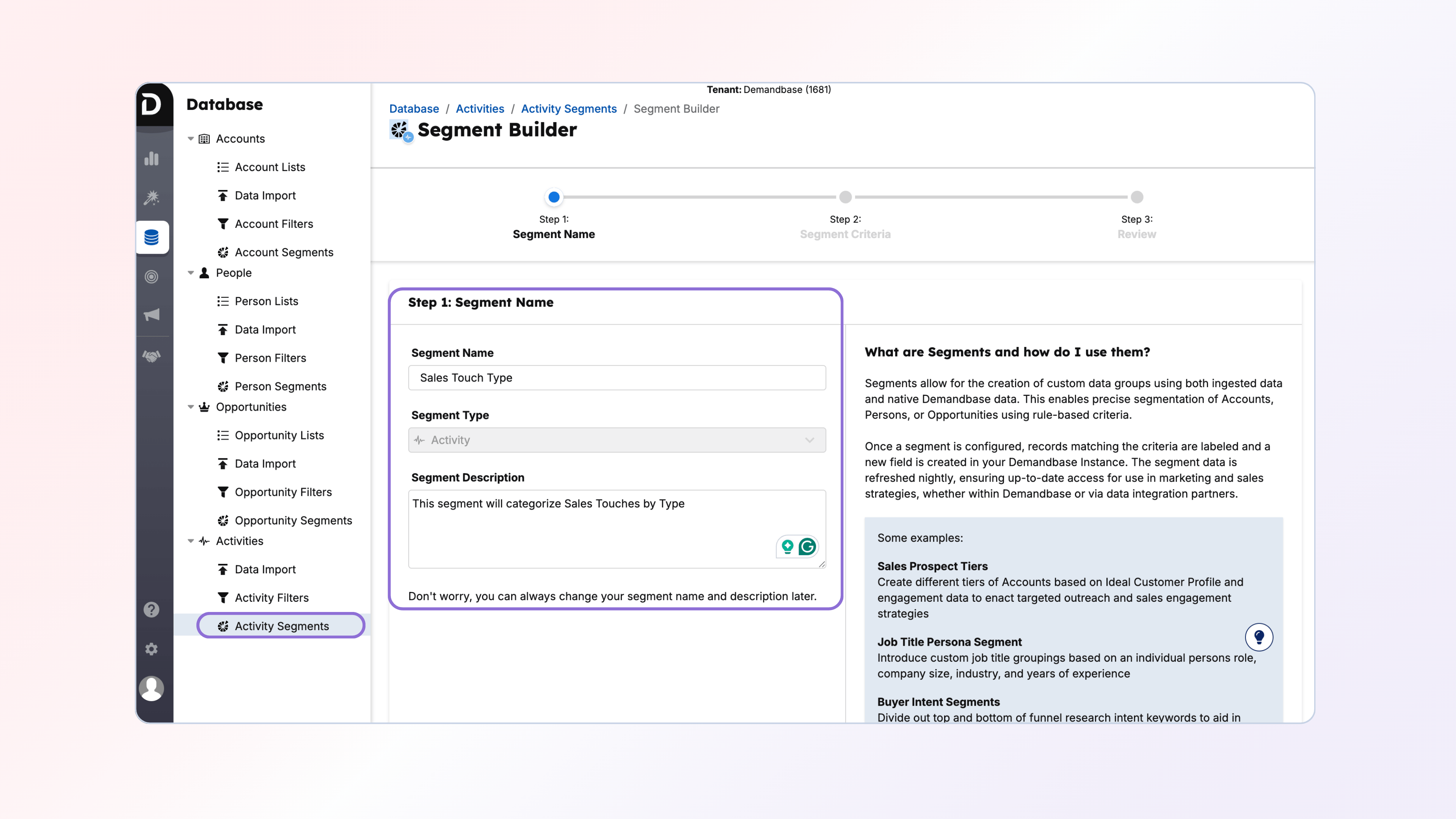Click the Grammarly icon in description box

[x=807, y=546]
